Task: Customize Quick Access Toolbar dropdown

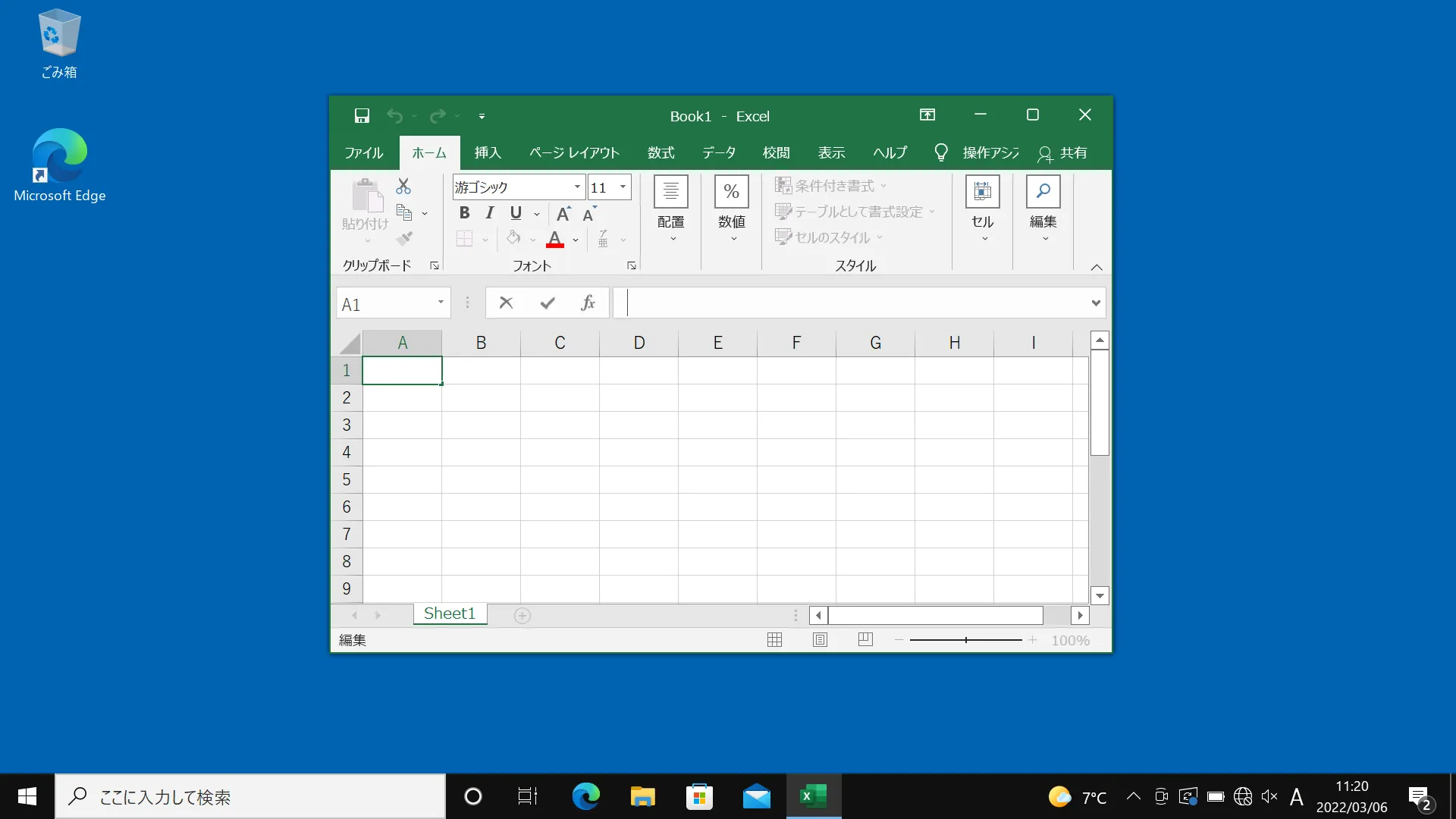Action: pyautogui.click(x=482, y=116)
